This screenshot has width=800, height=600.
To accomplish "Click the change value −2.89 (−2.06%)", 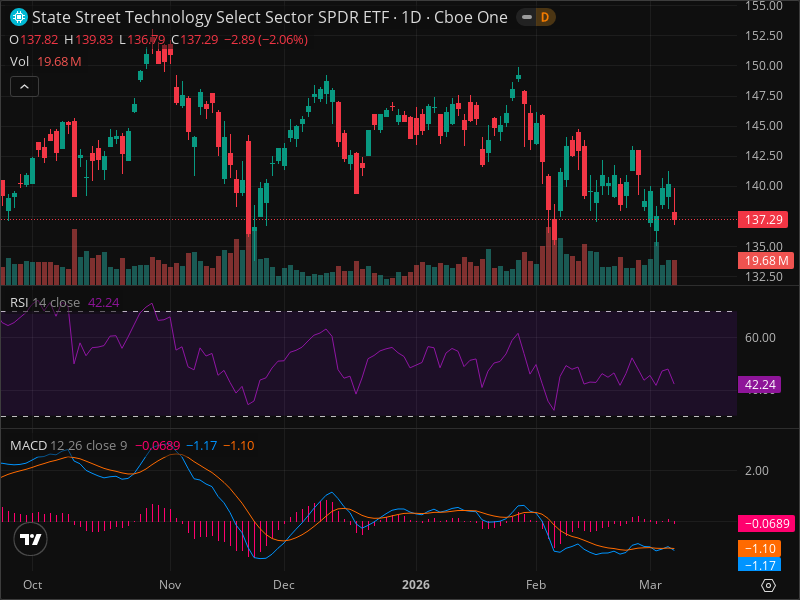I will coord(266,40).
